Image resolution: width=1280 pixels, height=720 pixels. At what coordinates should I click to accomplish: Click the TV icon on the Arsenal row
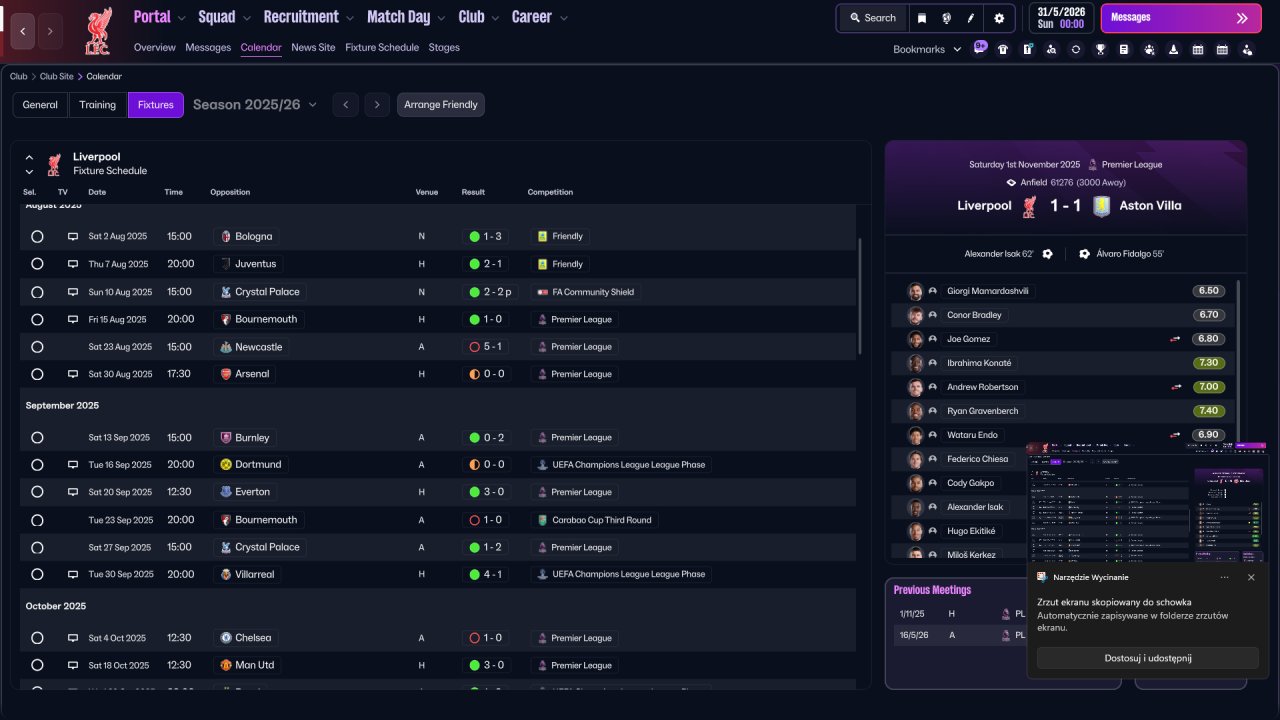73,374
